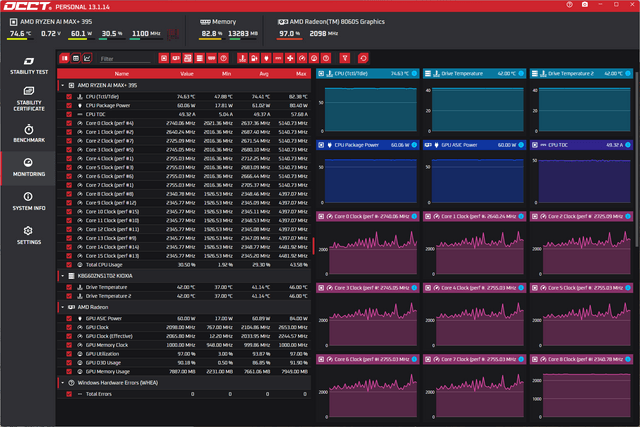The width and height of the screenshot is (640, 427).
Task: Click the Filter search field
Action: 125,59
